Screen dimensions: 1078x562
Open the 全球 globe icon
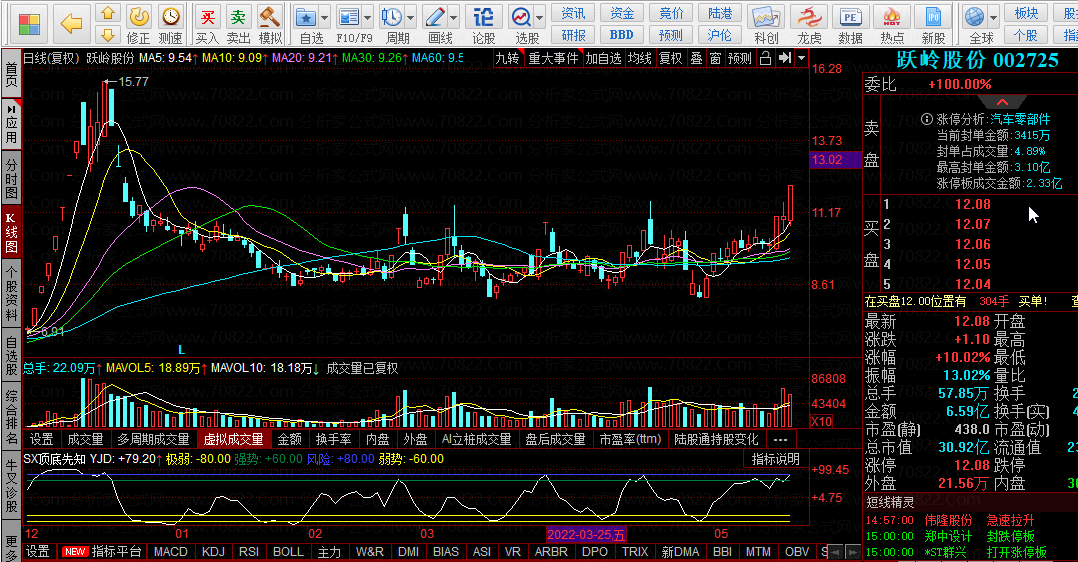point(974,17)
